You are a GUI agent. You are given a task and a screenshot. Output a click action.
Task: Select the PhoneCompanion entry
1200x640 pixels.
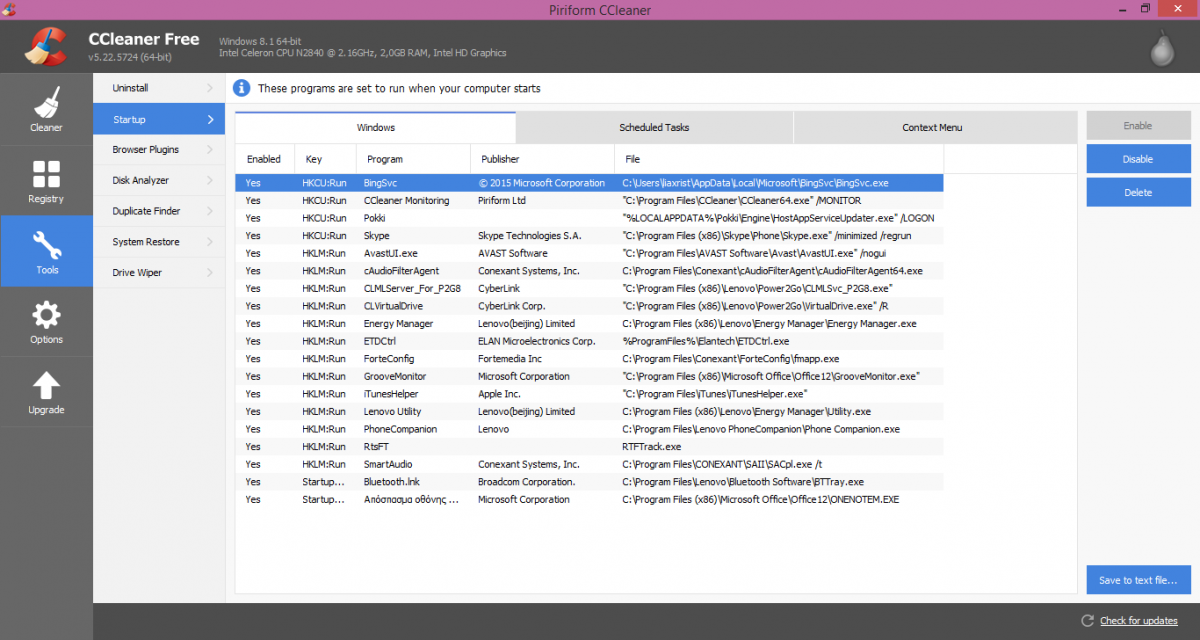pos(589,429)
